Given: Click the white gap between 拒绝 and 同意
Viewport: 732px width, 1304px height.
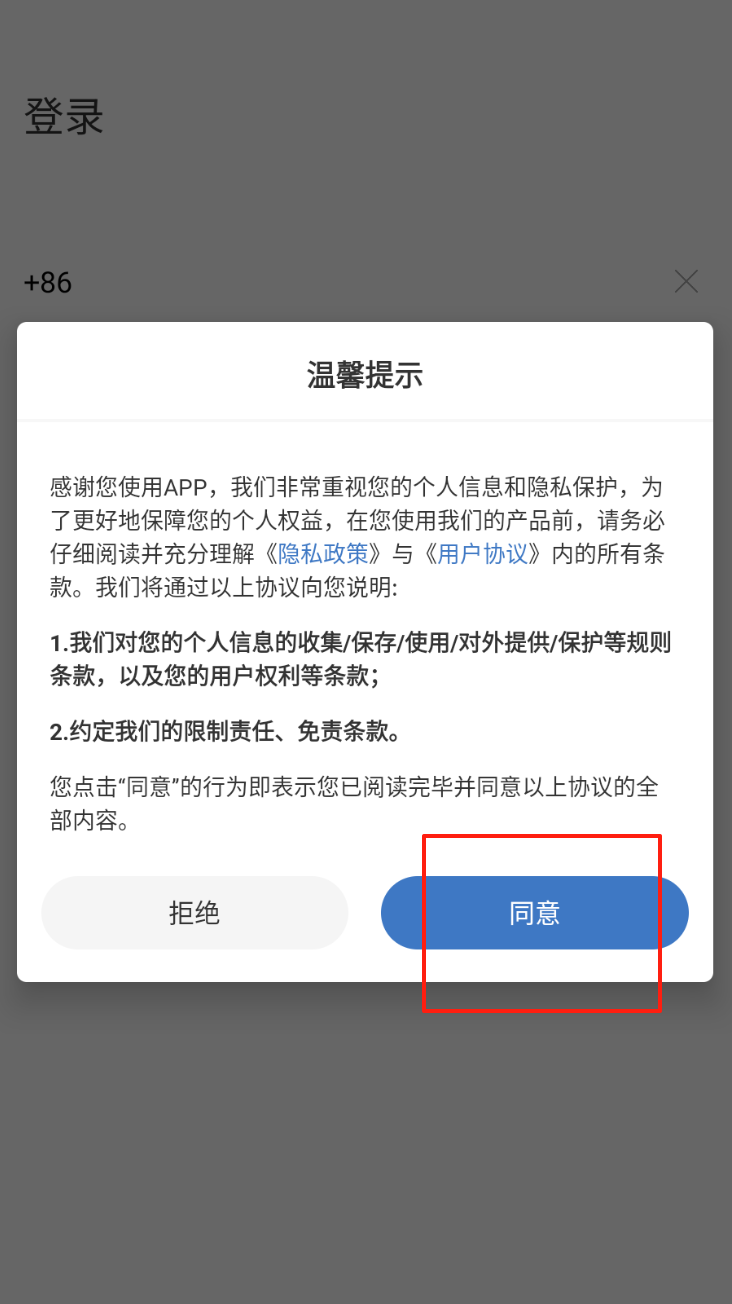Looking at the screenshot, I should (x=365, y=913).
